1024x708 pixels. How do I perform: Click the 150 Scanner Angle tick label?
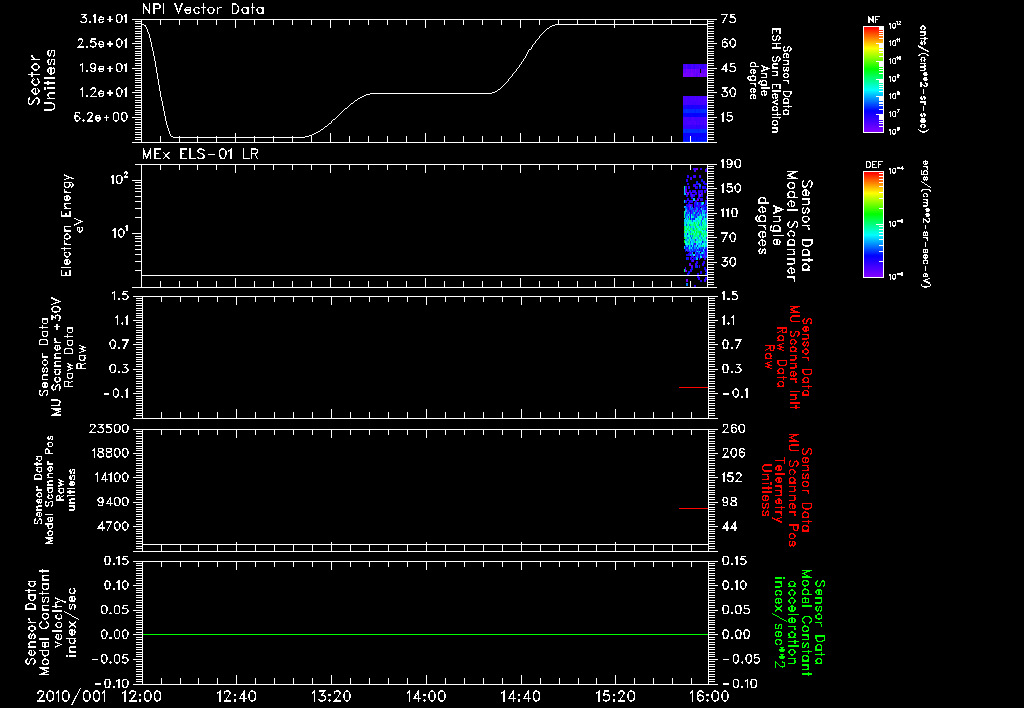[x=731, y=188]
